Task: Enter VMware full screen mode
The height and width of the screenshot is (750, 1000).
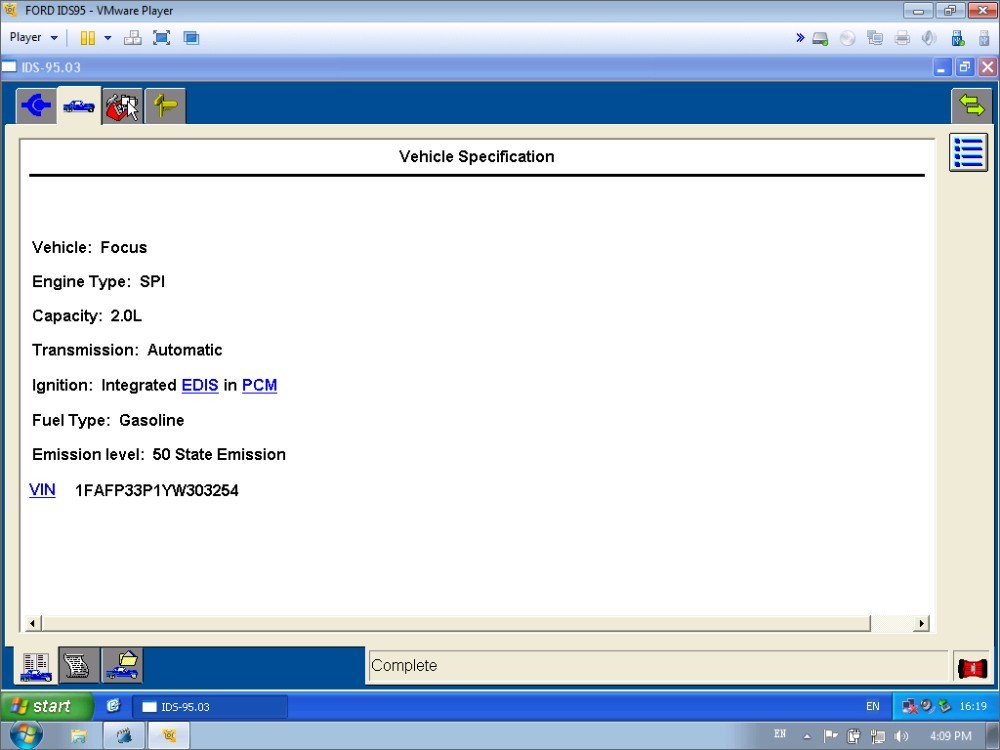Action: (161, 38)
